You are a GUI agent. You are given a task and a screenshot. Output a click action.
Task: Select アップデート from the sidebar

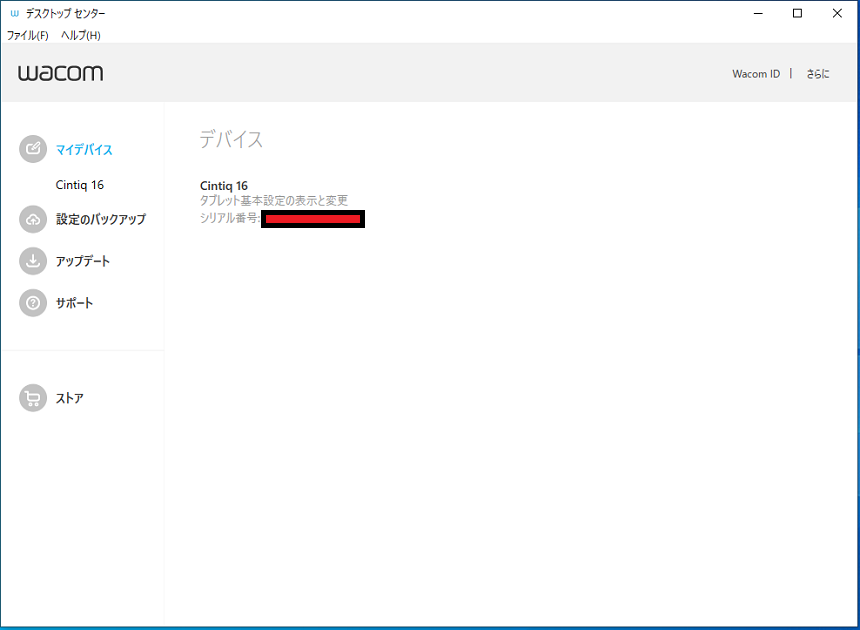click(x=84, y=261)
